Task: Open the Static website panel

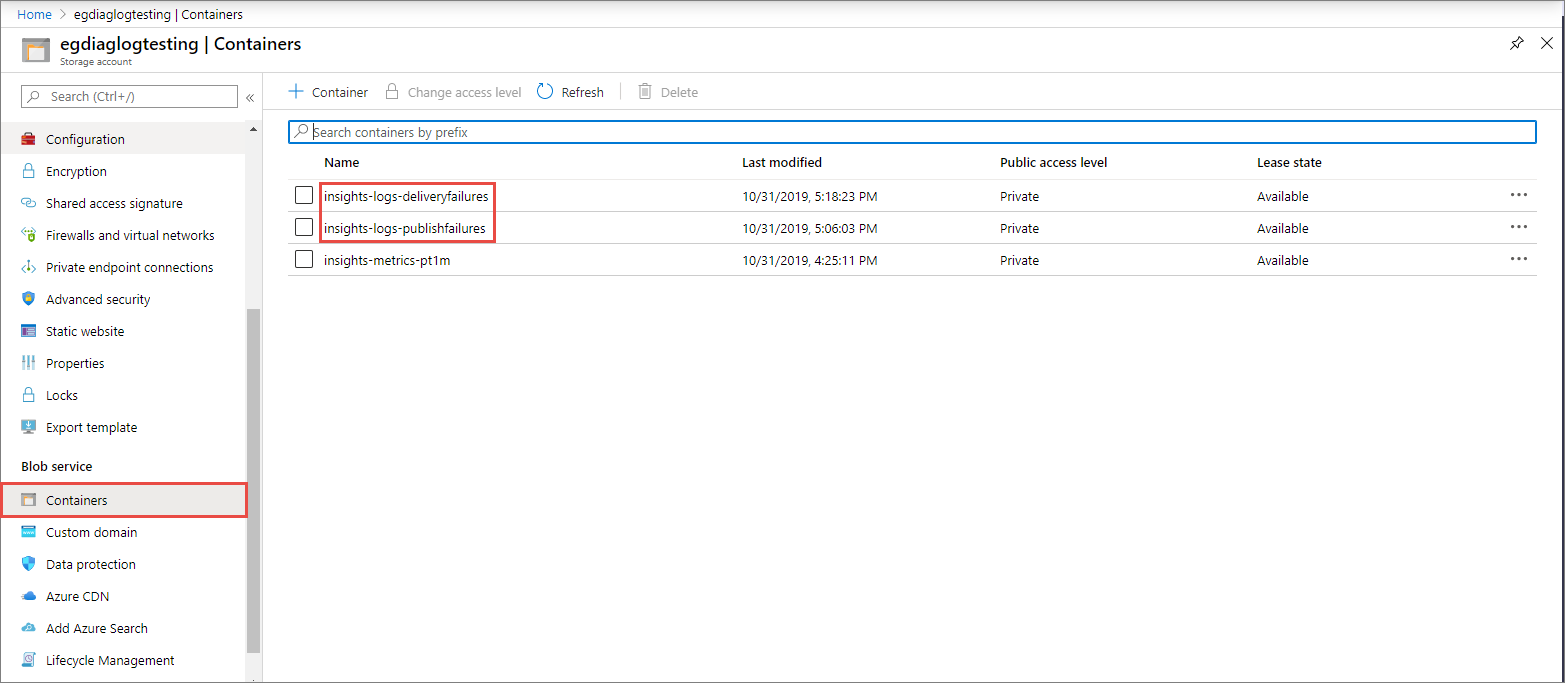Action: [85, 331]
